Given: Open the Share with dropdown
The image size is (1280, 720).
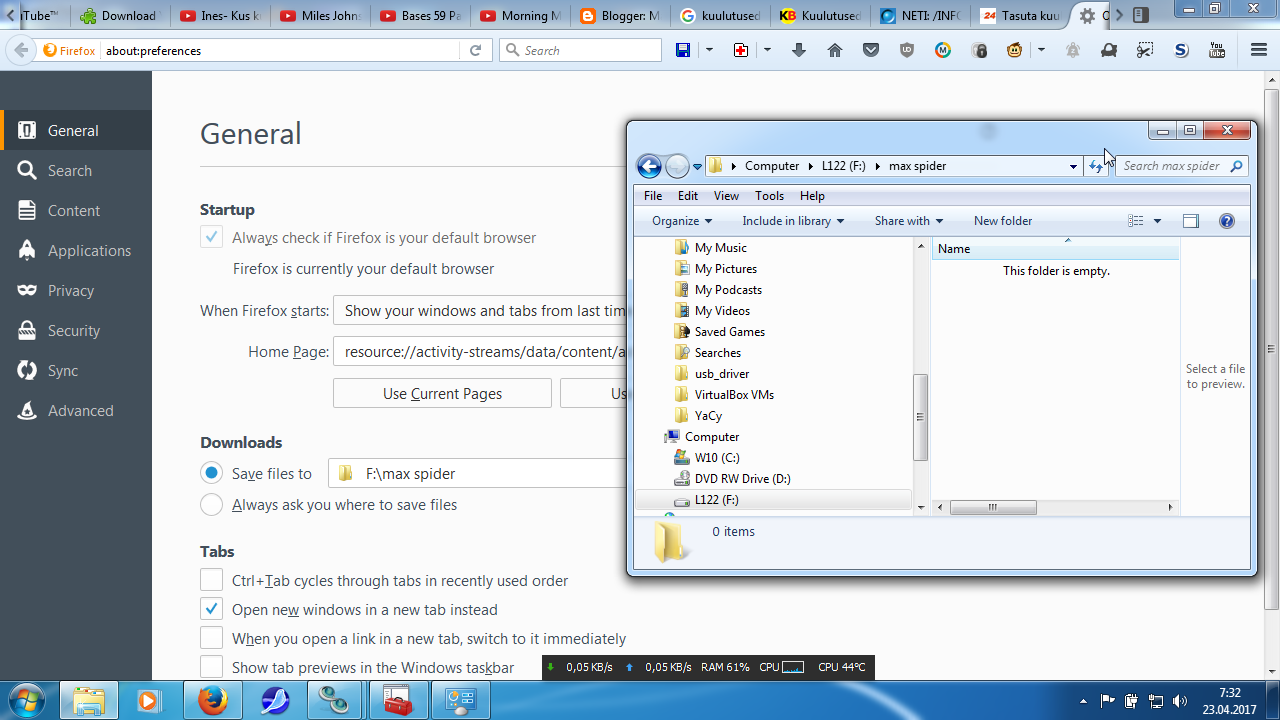Looking at the screenshot, I should (x=909, y=221).
